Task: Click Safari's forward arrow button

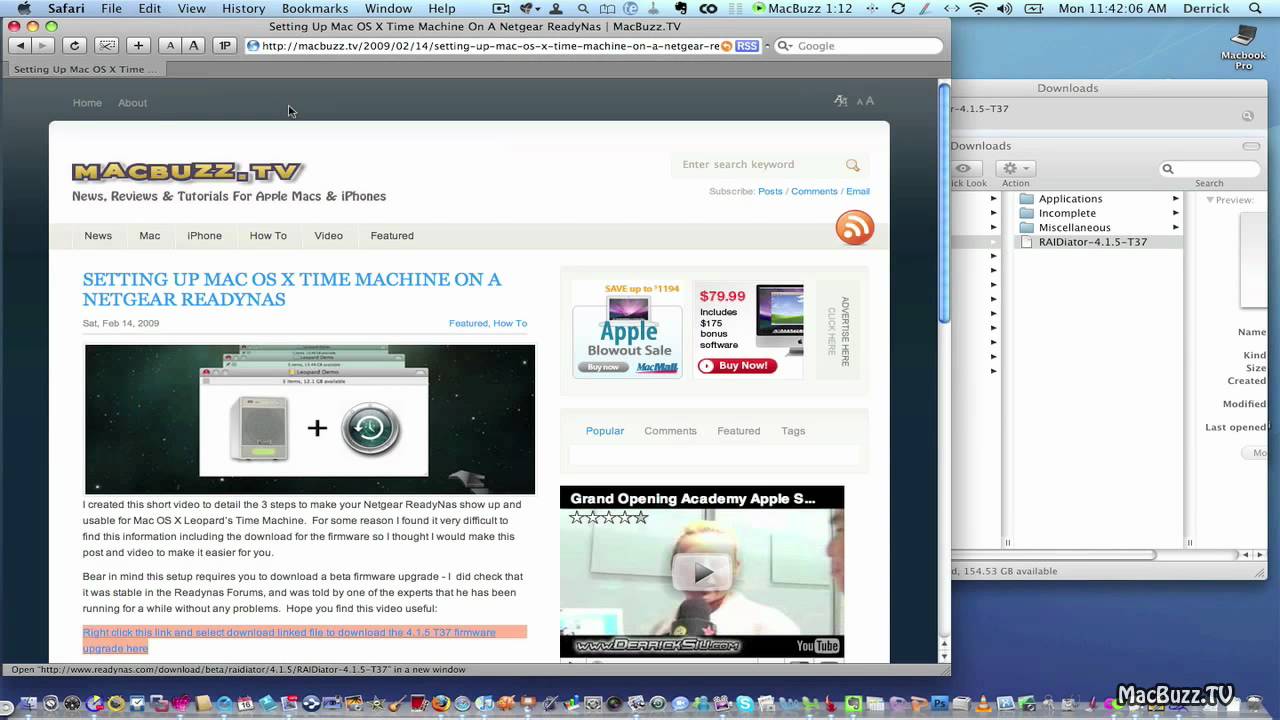Action: tap(43, 45)
